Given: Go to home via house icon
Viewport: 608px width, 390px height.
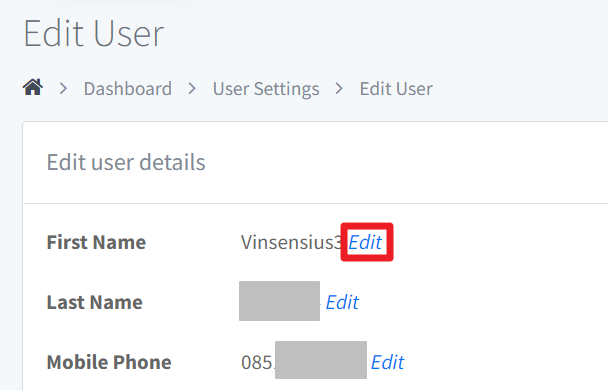Looking at the screenshot, I should (33, 87).
